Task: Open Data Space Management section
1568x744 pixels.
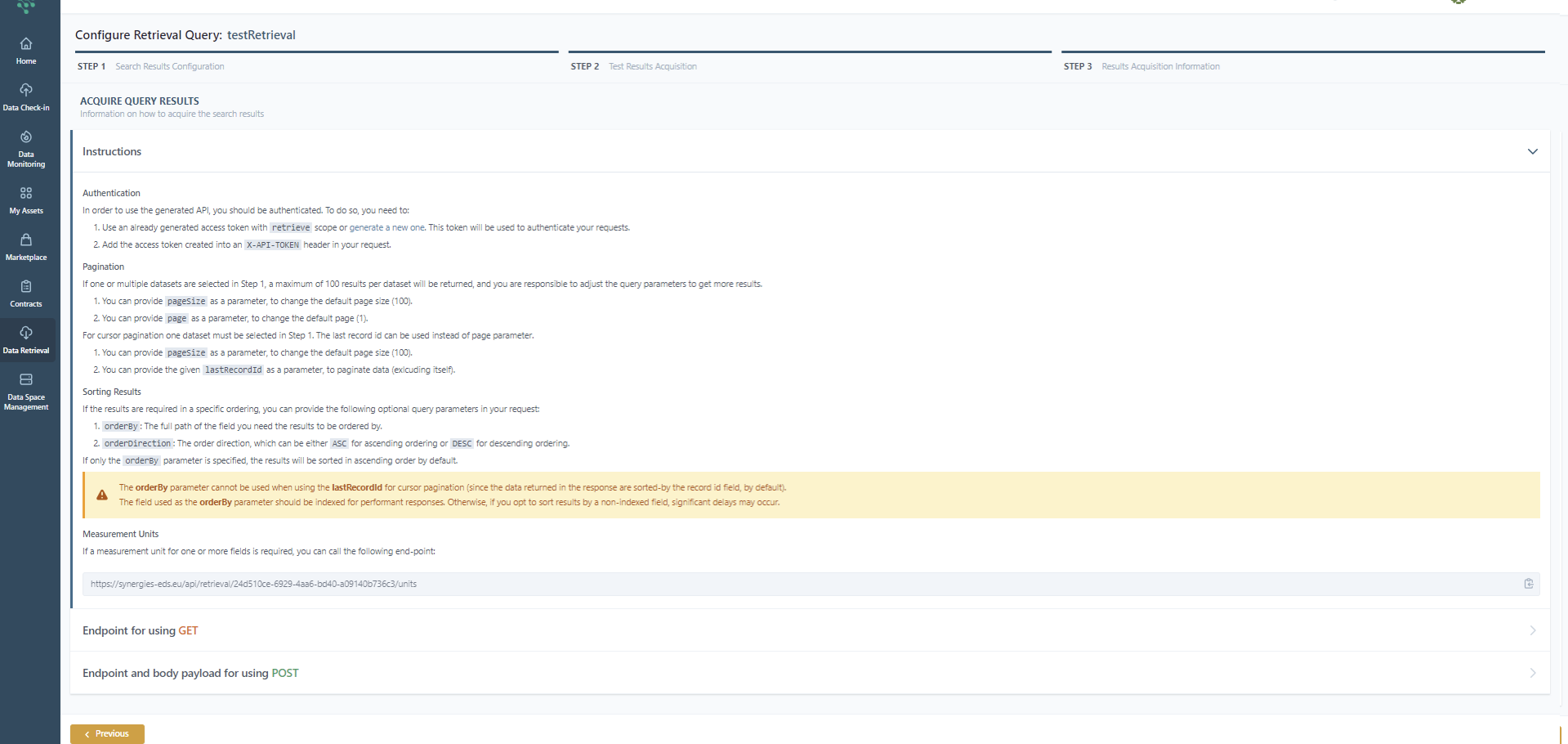Action: [x=26, y=391]
